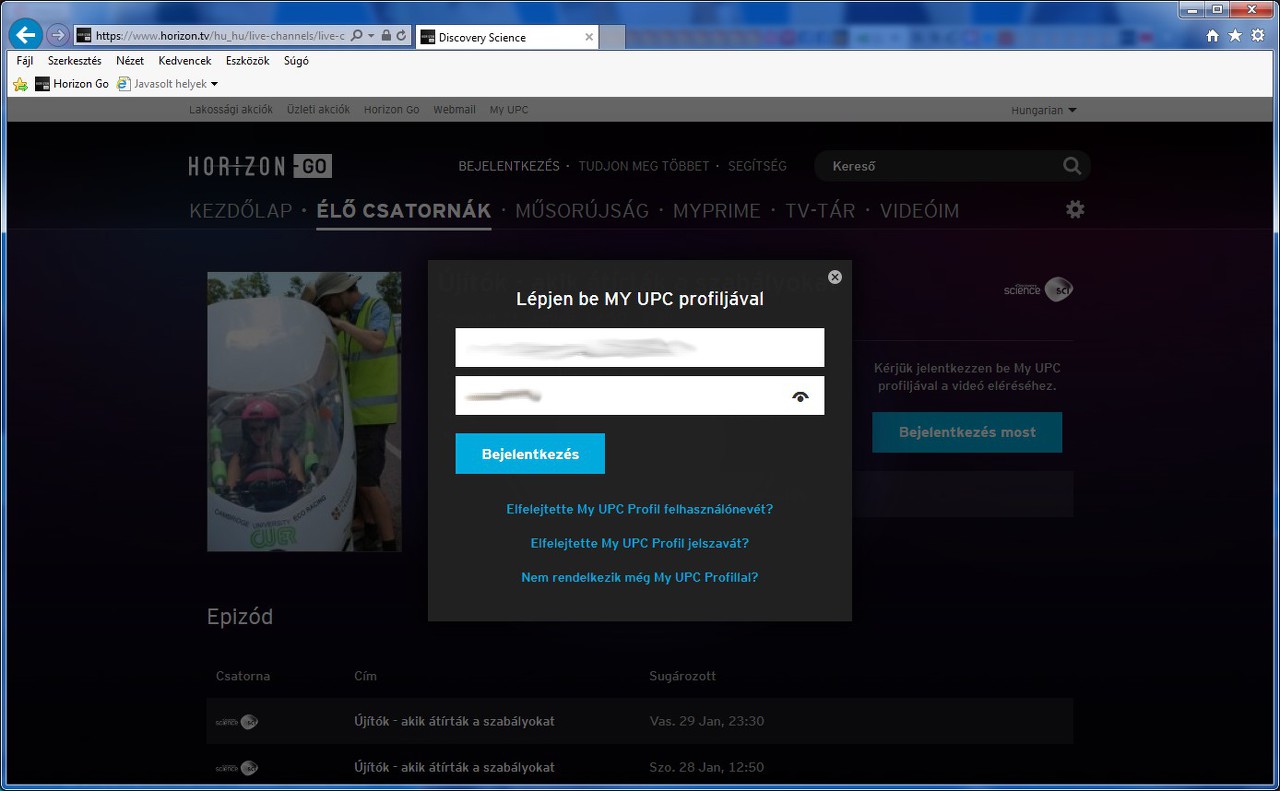The height and width of the screenshot is (791, 1280).
Task: Open the Szerkesztés menu
Action: [x=75, y=61]
